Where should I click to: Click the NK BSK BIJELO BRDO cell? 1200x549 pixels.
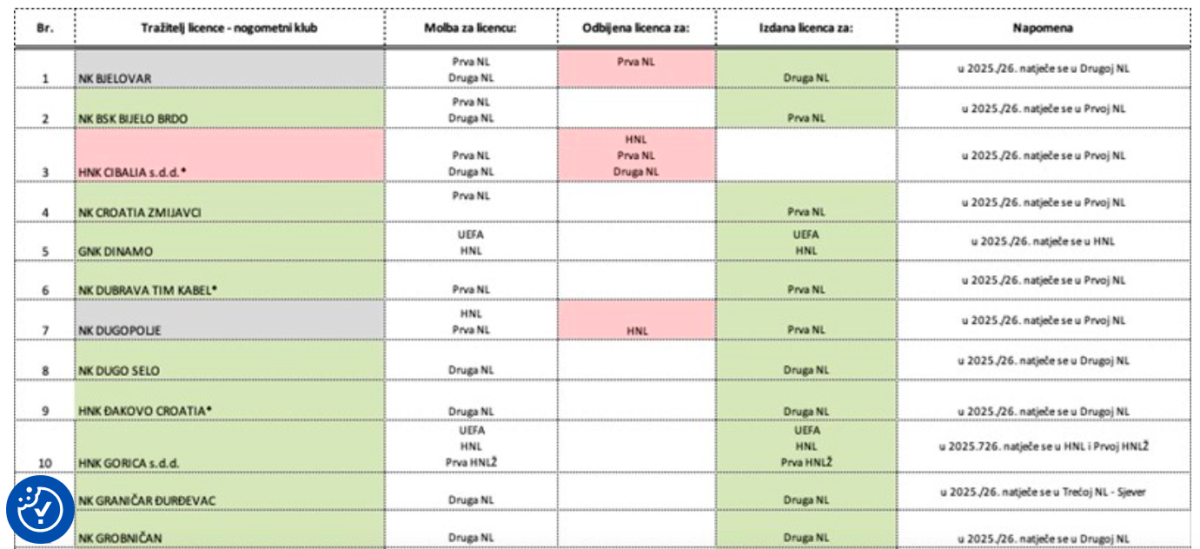coord(230,110)
